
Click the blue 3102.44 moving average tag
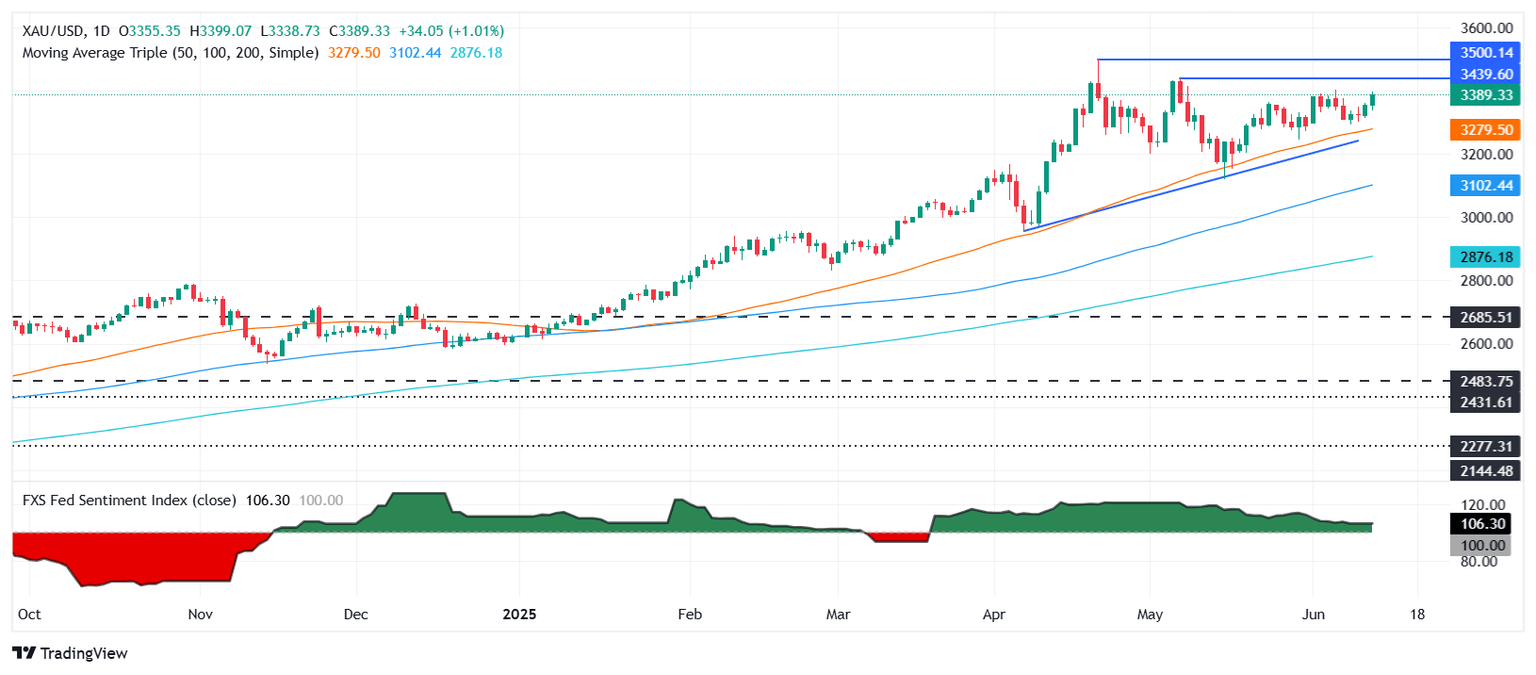click(x=1484, y=185)
